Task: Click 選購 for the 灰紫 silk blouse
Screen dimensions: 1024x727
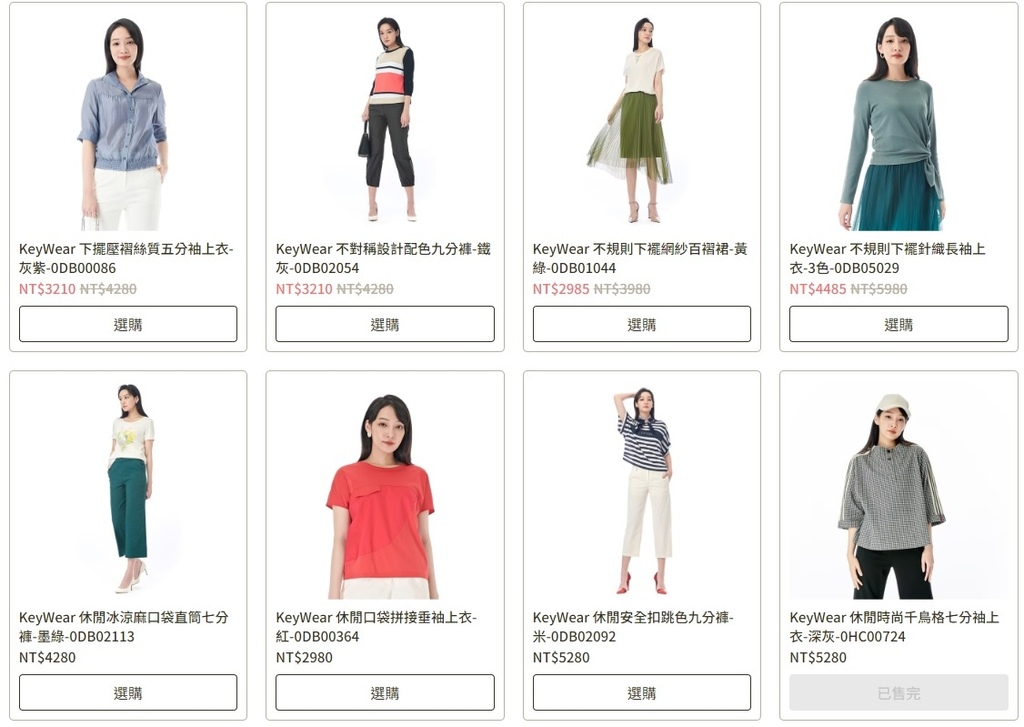Action: 128,324
